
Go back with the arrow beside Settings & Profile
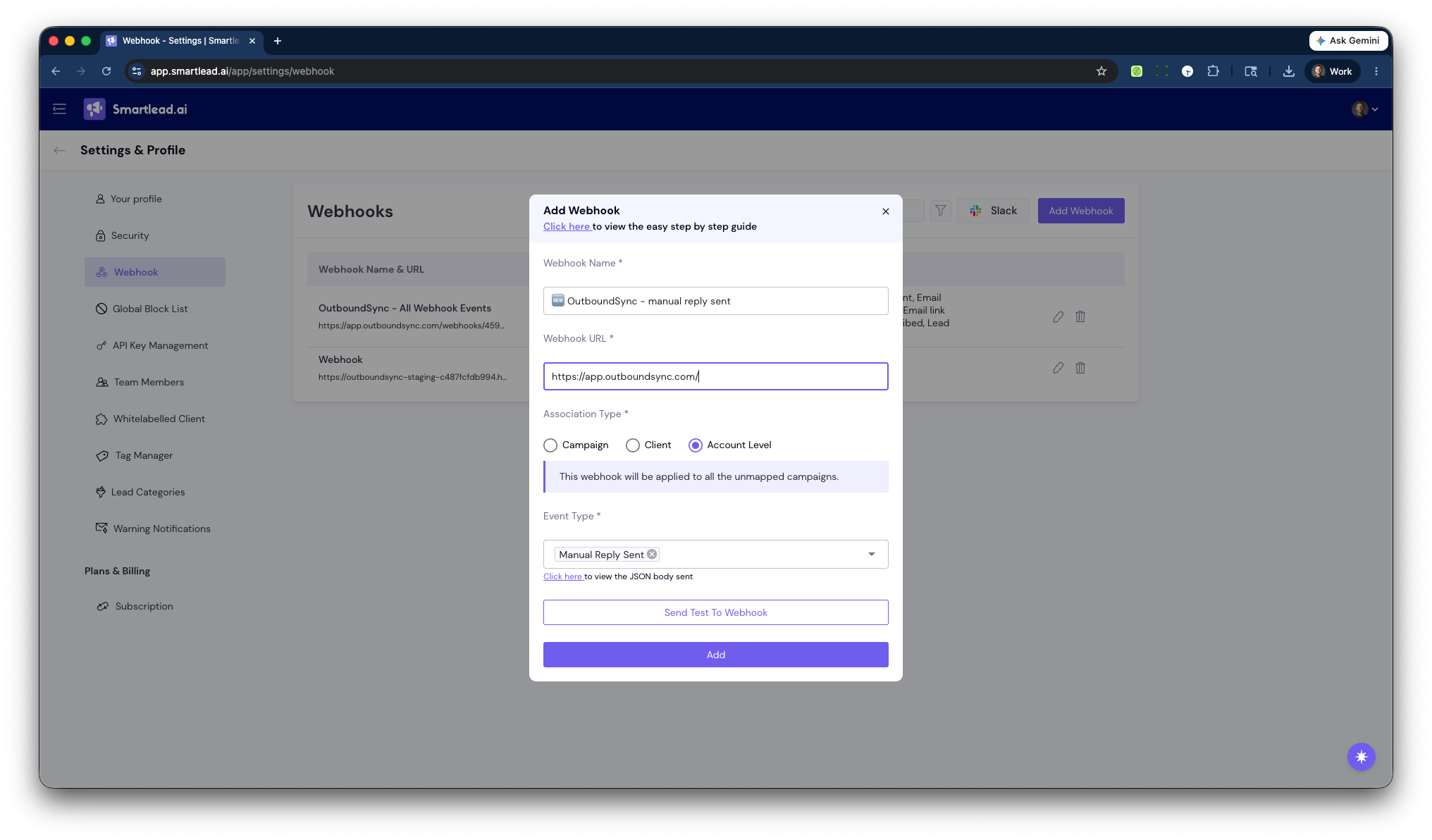[60, 150]
